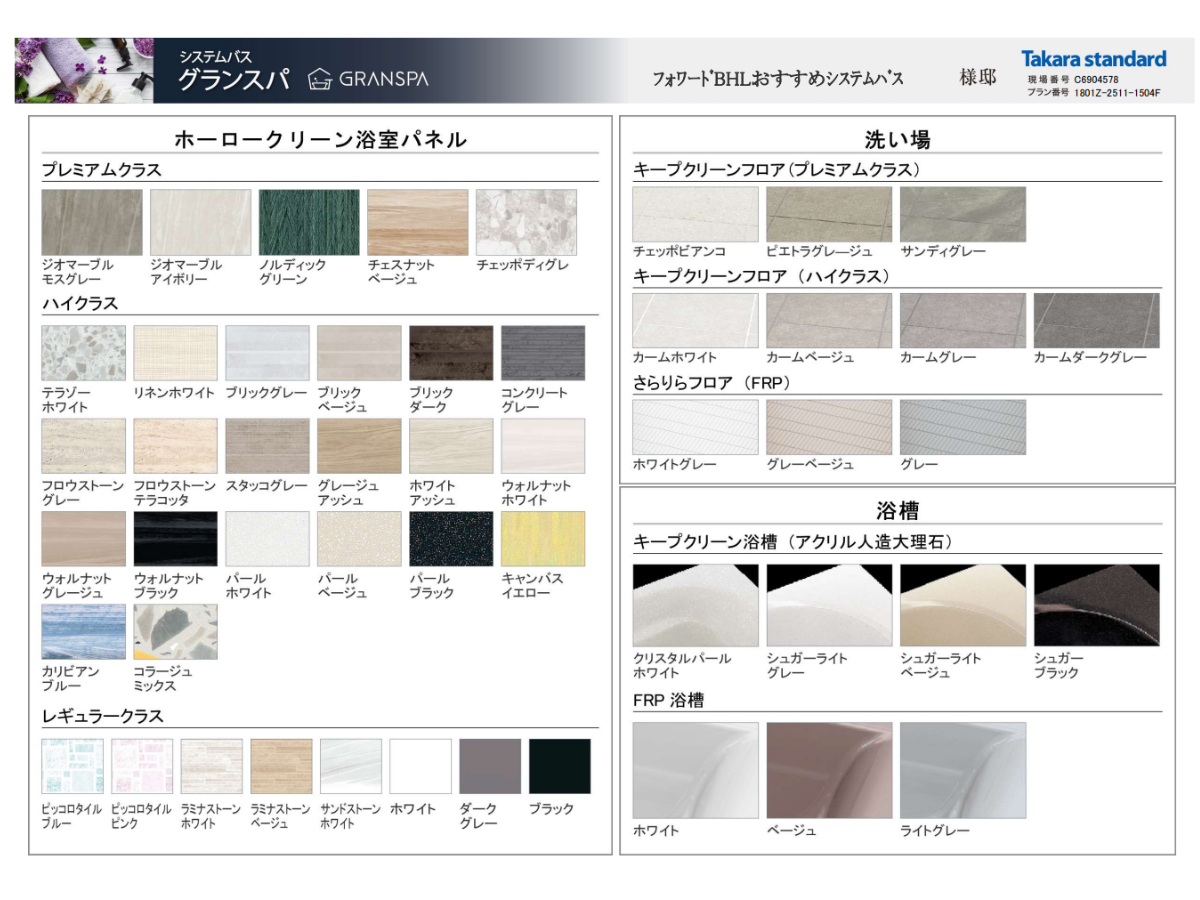Click the ホーロークリーン浴室パネル section heading
The image size is (1200, 900).
(x=320, y=139)
